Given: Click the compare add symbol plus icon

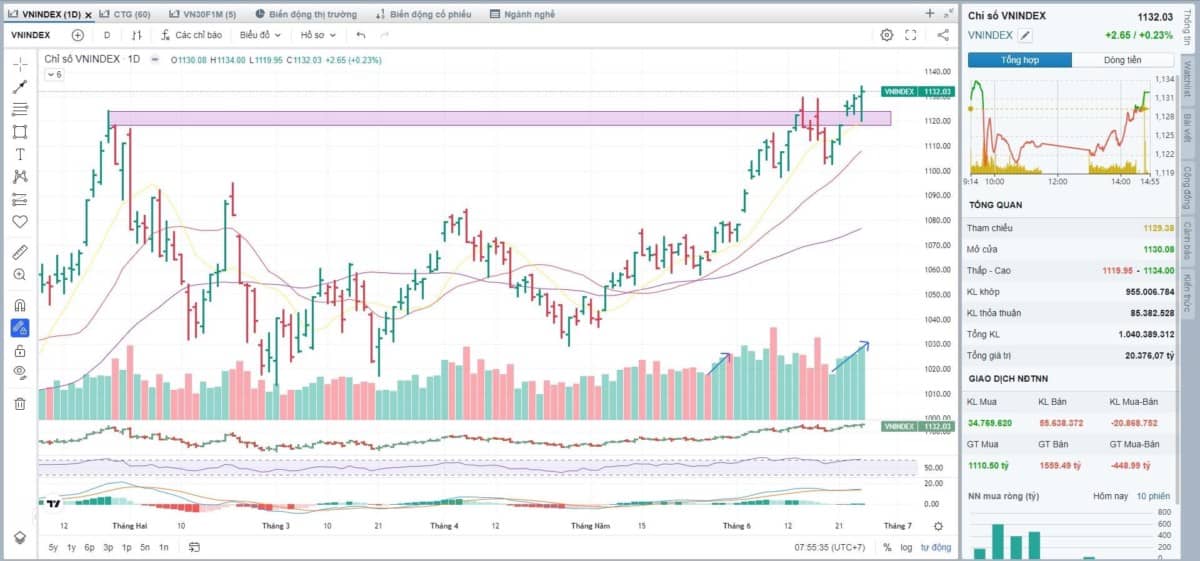Looking at the screenshot, I should coord(78,35).
